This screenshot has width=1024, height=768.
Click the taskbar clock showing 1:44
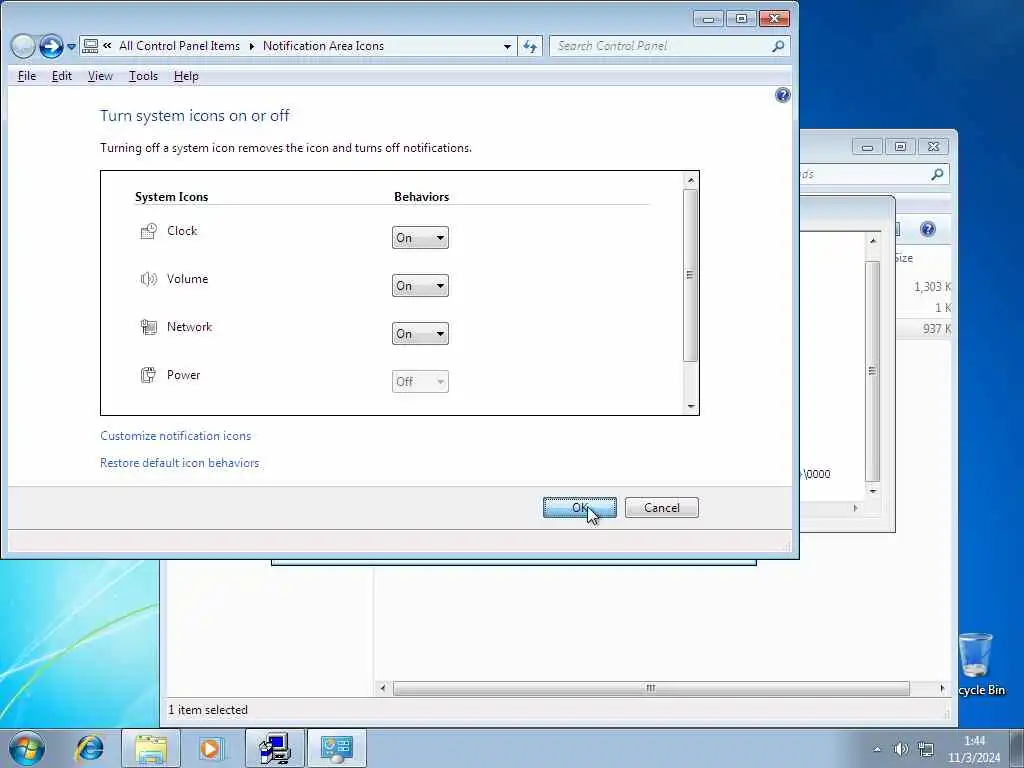[974, 749]
